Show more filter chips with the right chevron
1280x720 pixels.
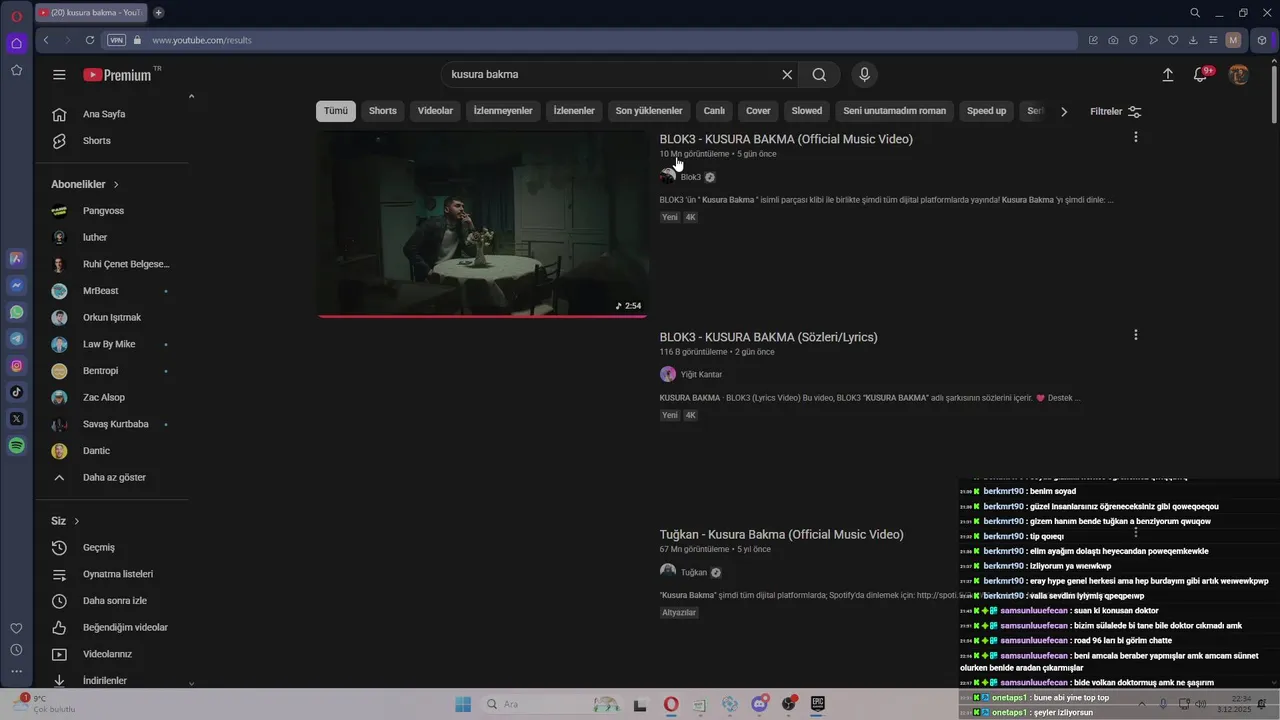[x=1064, y=111]
